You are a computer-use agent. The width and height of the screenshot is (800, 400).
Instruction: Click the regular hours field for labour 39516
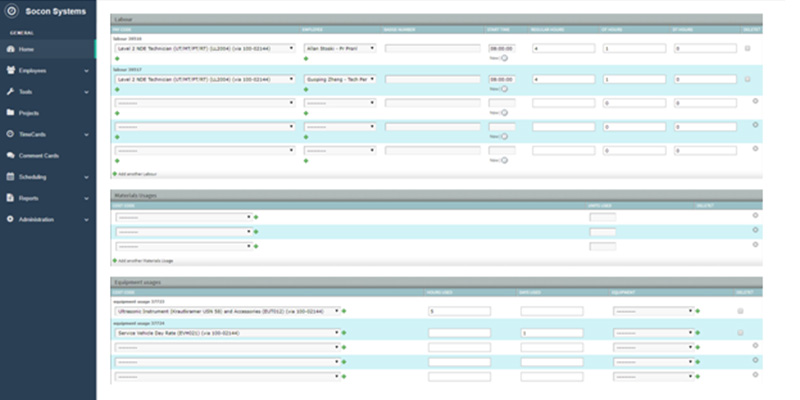coord(563,48)
